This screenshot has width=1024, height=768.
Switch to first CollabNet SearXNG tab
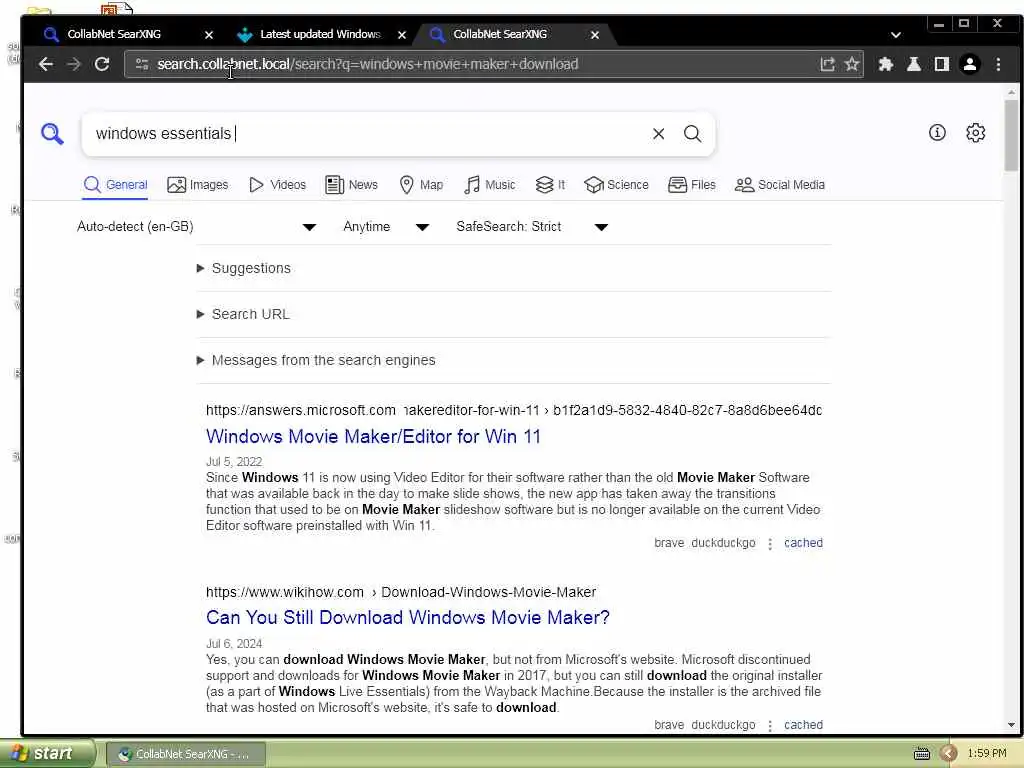point(114,34)
